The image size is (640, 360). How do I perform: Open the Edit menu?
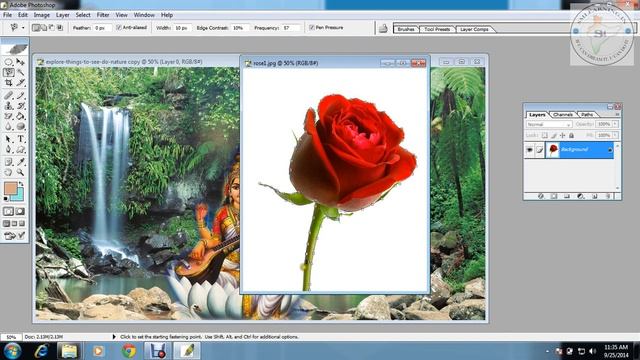[23, 15]
